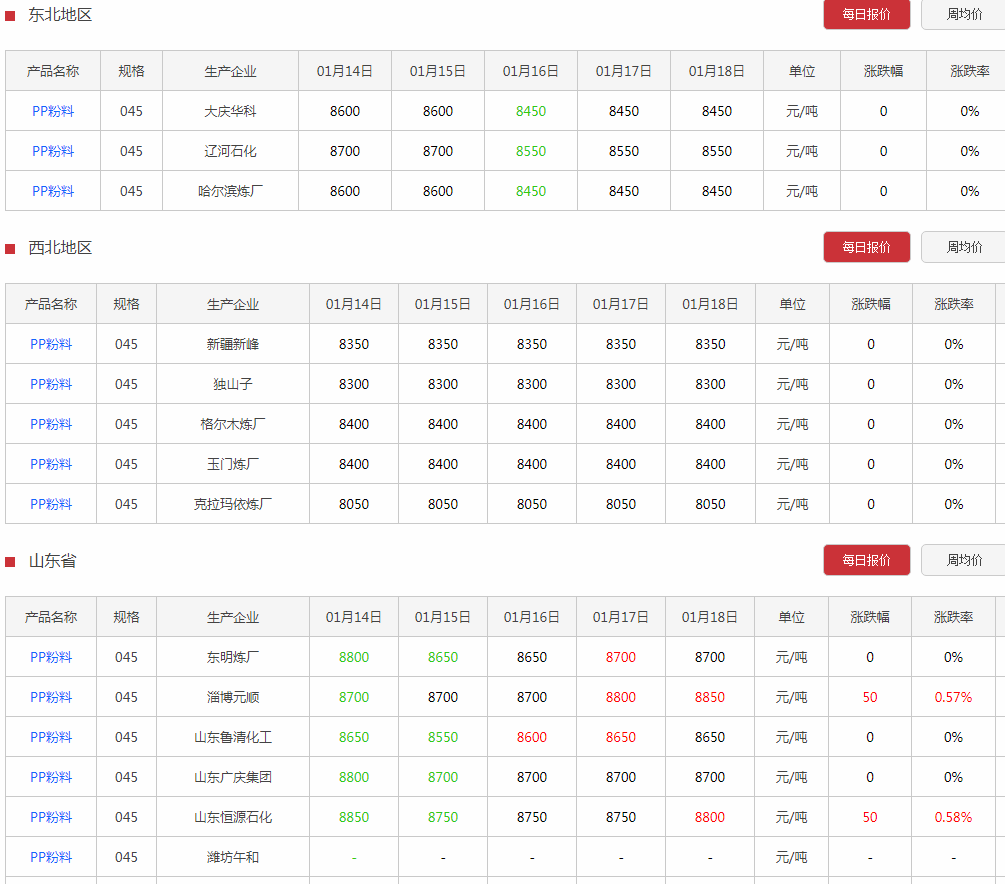Click 01月14日 header in 山东省 table
This screenshot has height=884, width=1005.
354,617
